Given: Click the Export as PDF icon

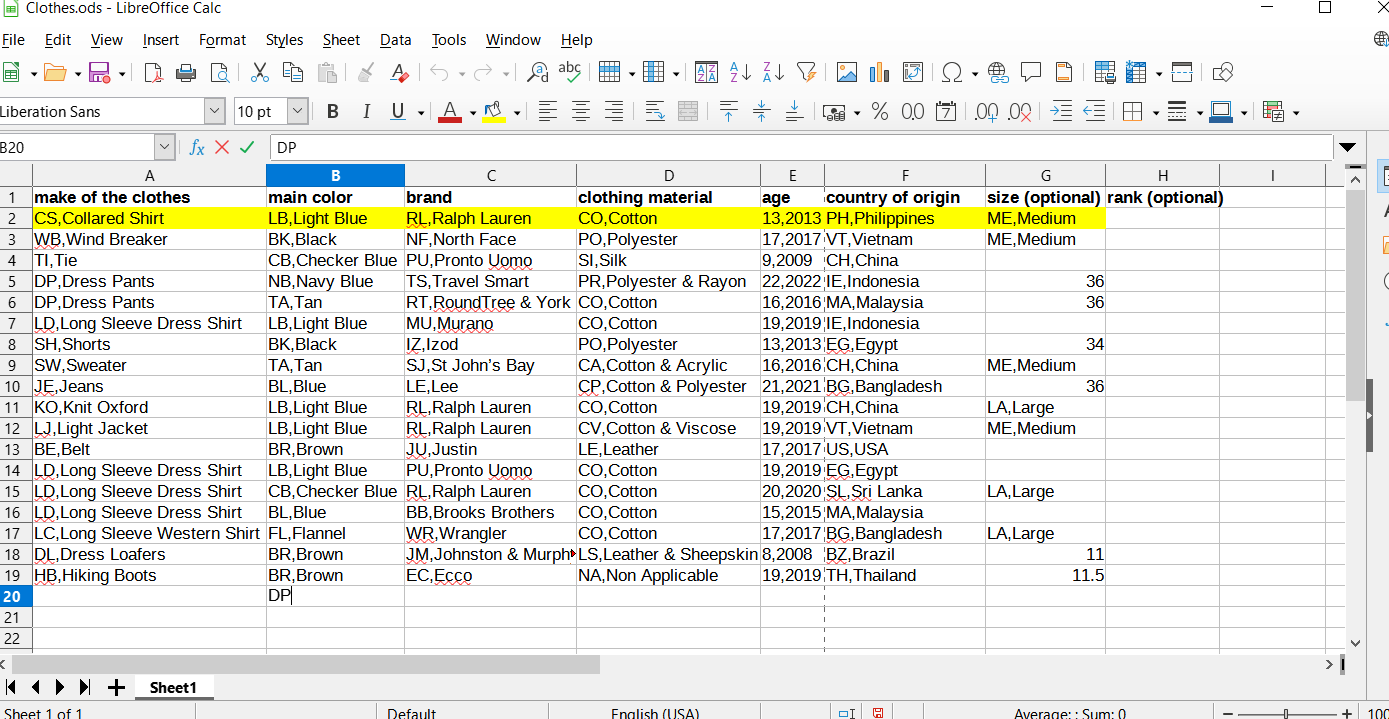Looking at the screenshot, I should (x=153, y=72).
